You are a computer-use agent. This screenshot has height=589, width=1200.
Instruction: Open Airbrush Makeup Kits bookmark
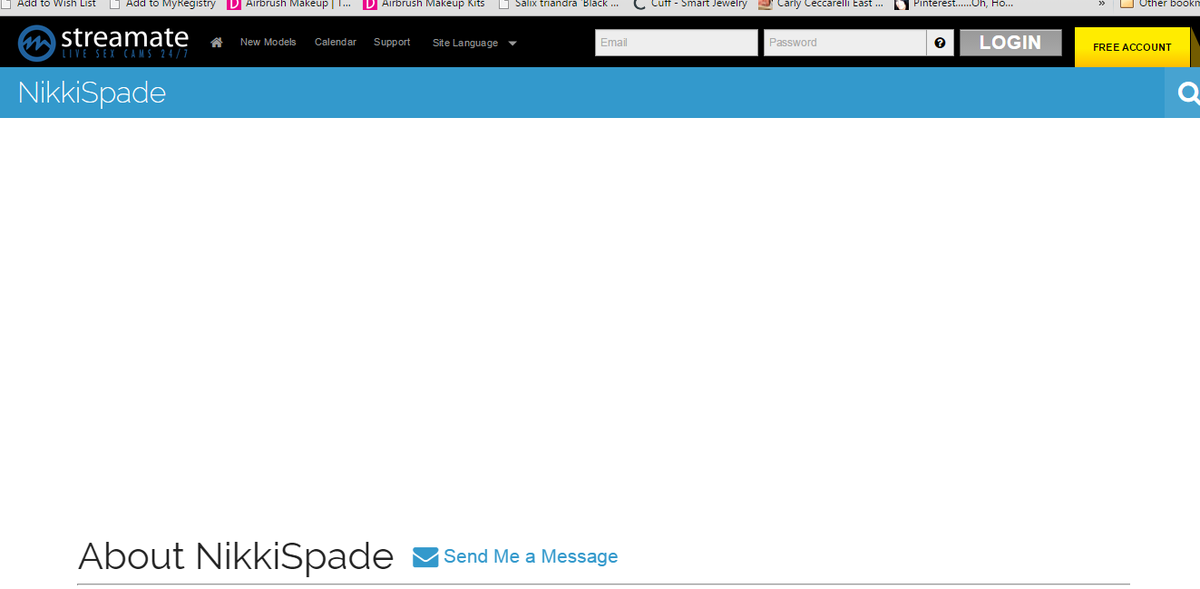coord(425,4)
